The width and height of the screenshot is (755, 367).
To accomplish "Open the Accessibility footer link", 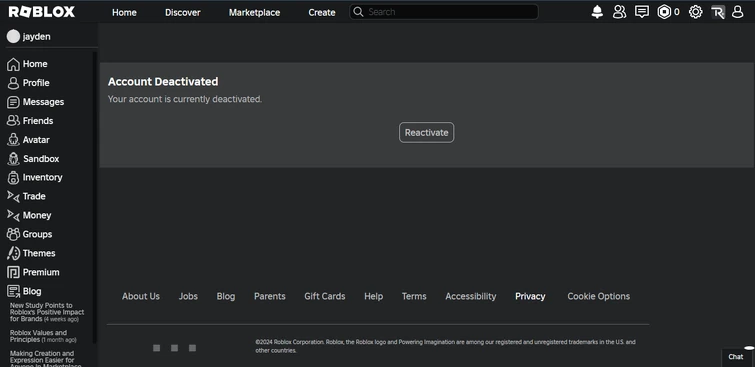I will coord(470,297).
